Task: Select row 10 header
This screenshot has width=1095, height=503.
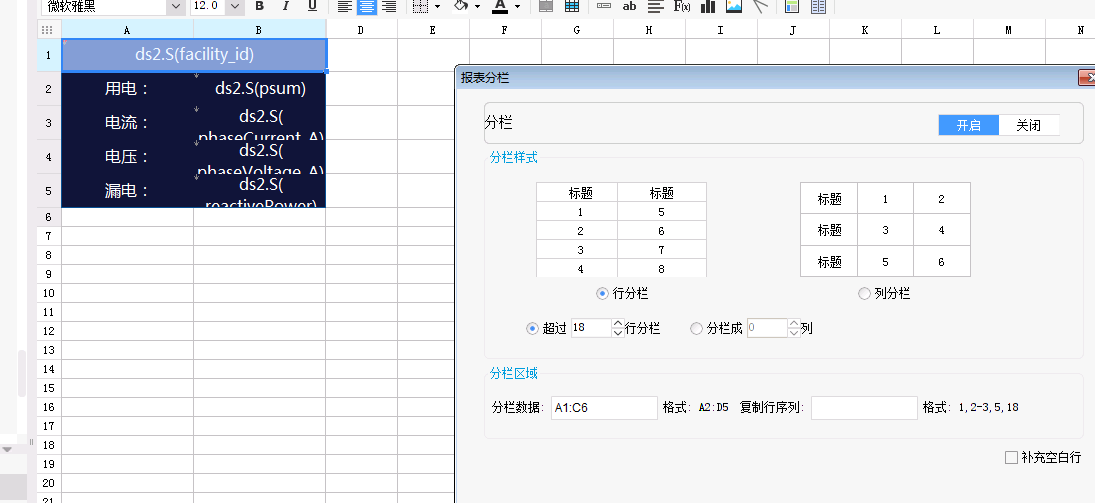Action: [x=49, y=293]
